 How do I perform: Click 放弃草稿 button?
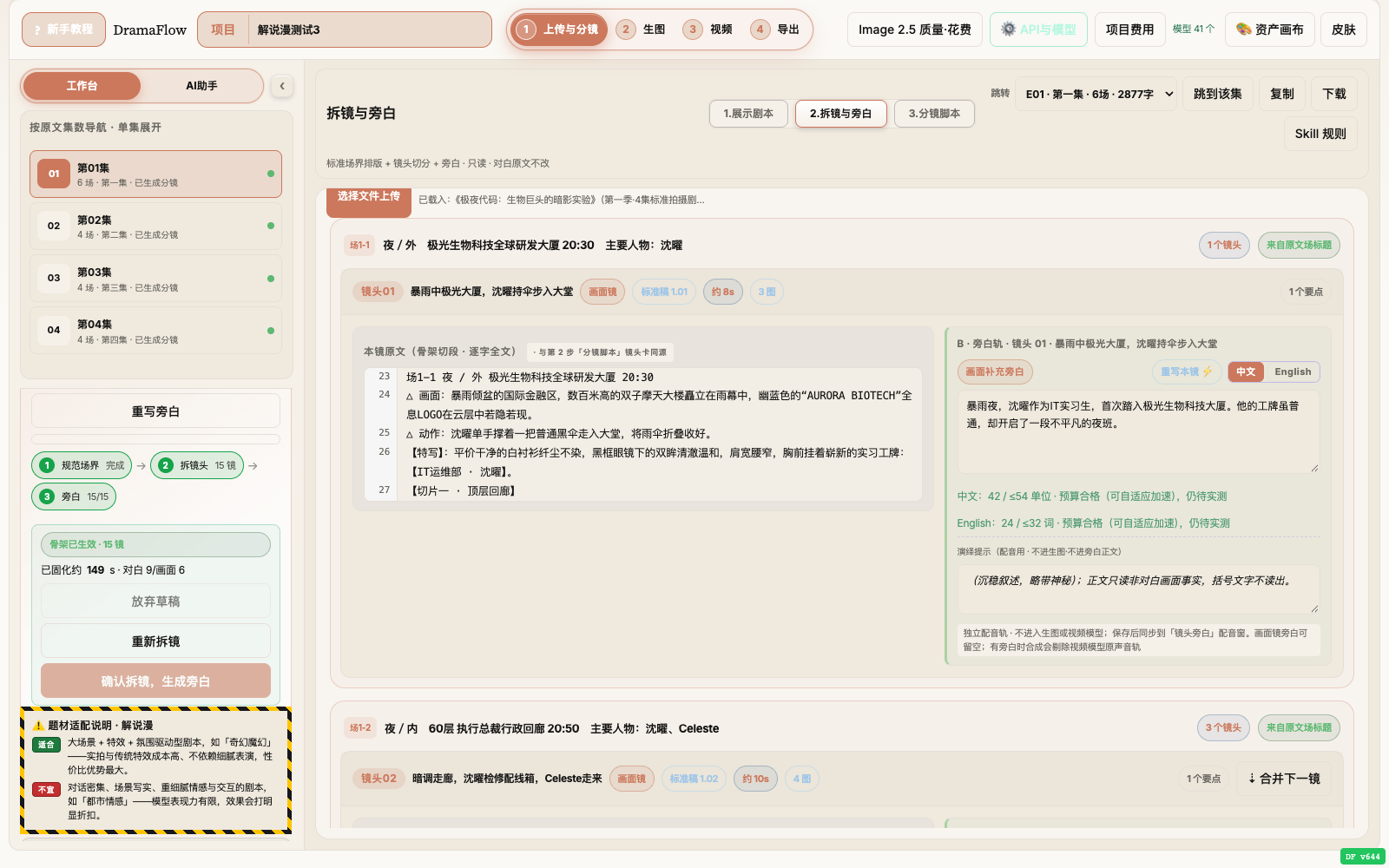(155, 602)
